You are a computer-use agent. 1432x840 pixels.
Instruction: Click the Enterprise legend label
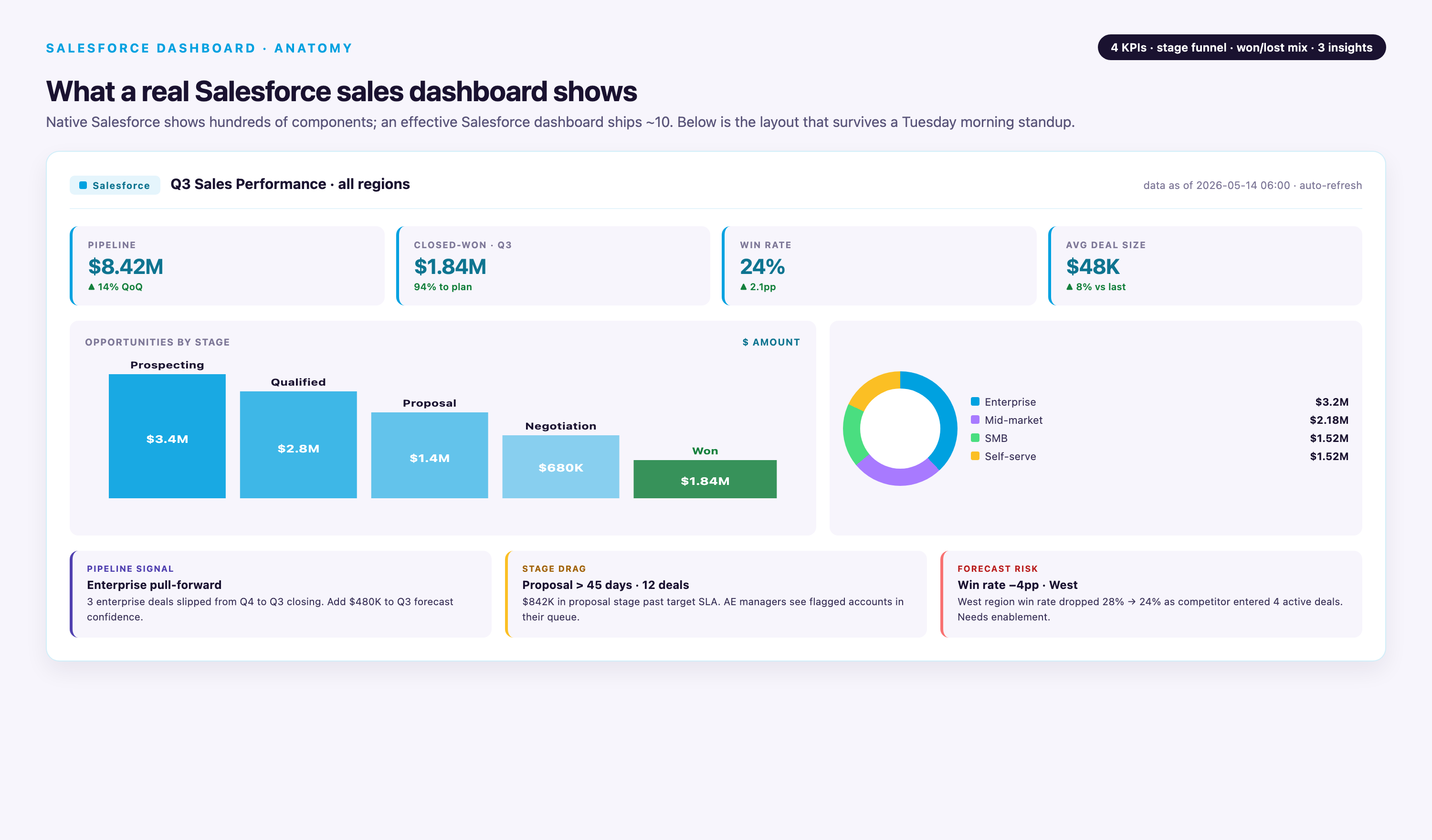pos(1011,402)
